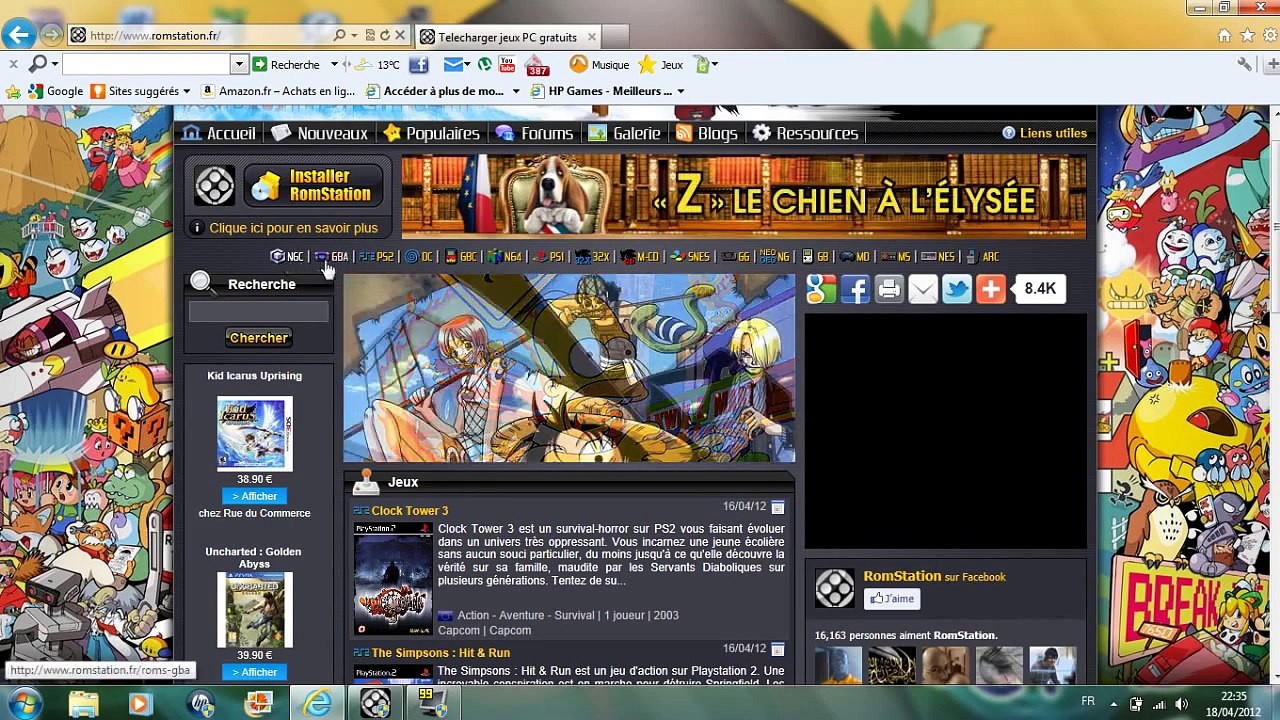Open the GG Game Gear ROMs link
The image size is (1280, 720).
(735, 257)
